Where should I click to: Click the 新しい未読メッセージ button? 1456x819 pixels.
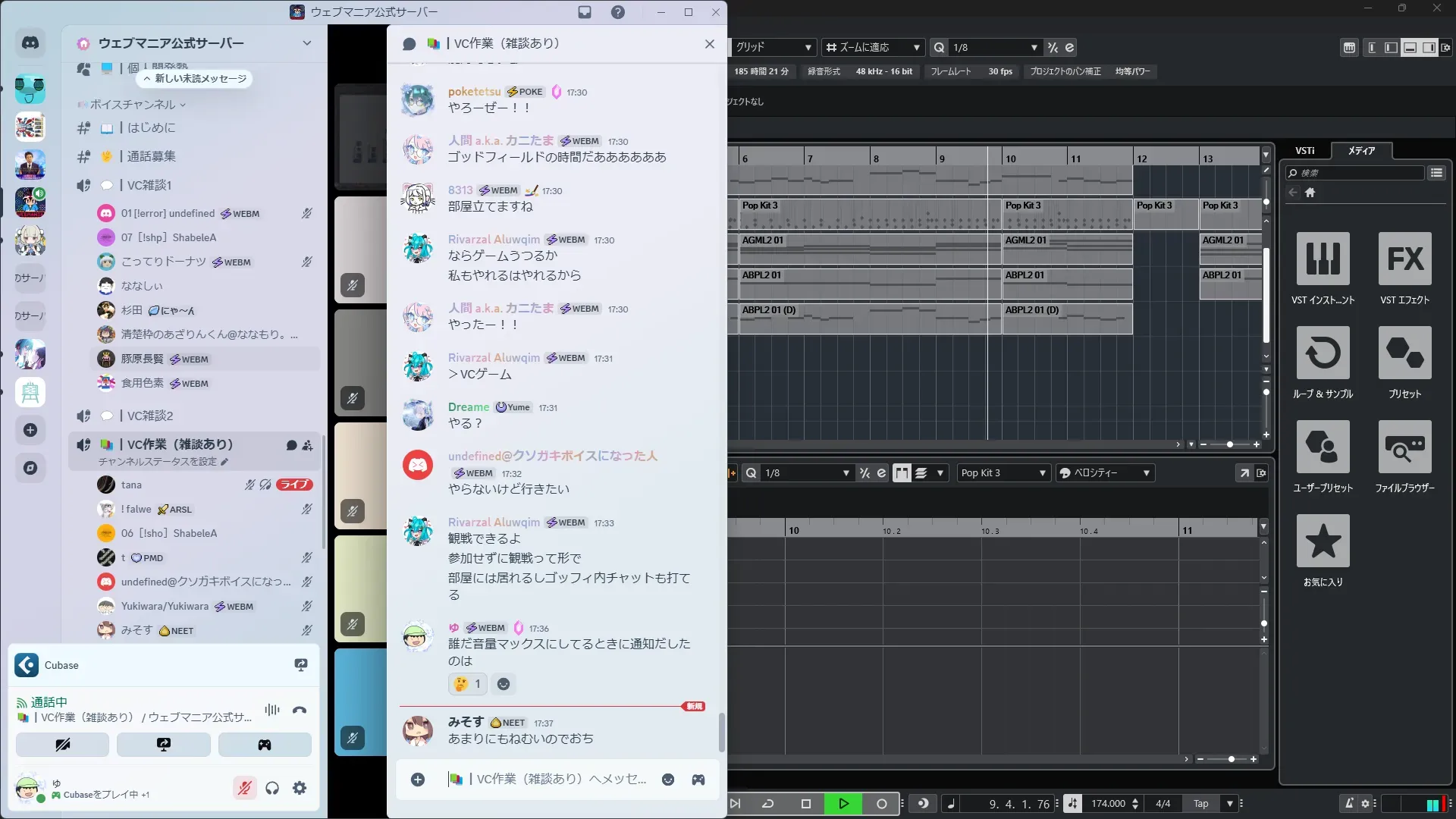195,79
